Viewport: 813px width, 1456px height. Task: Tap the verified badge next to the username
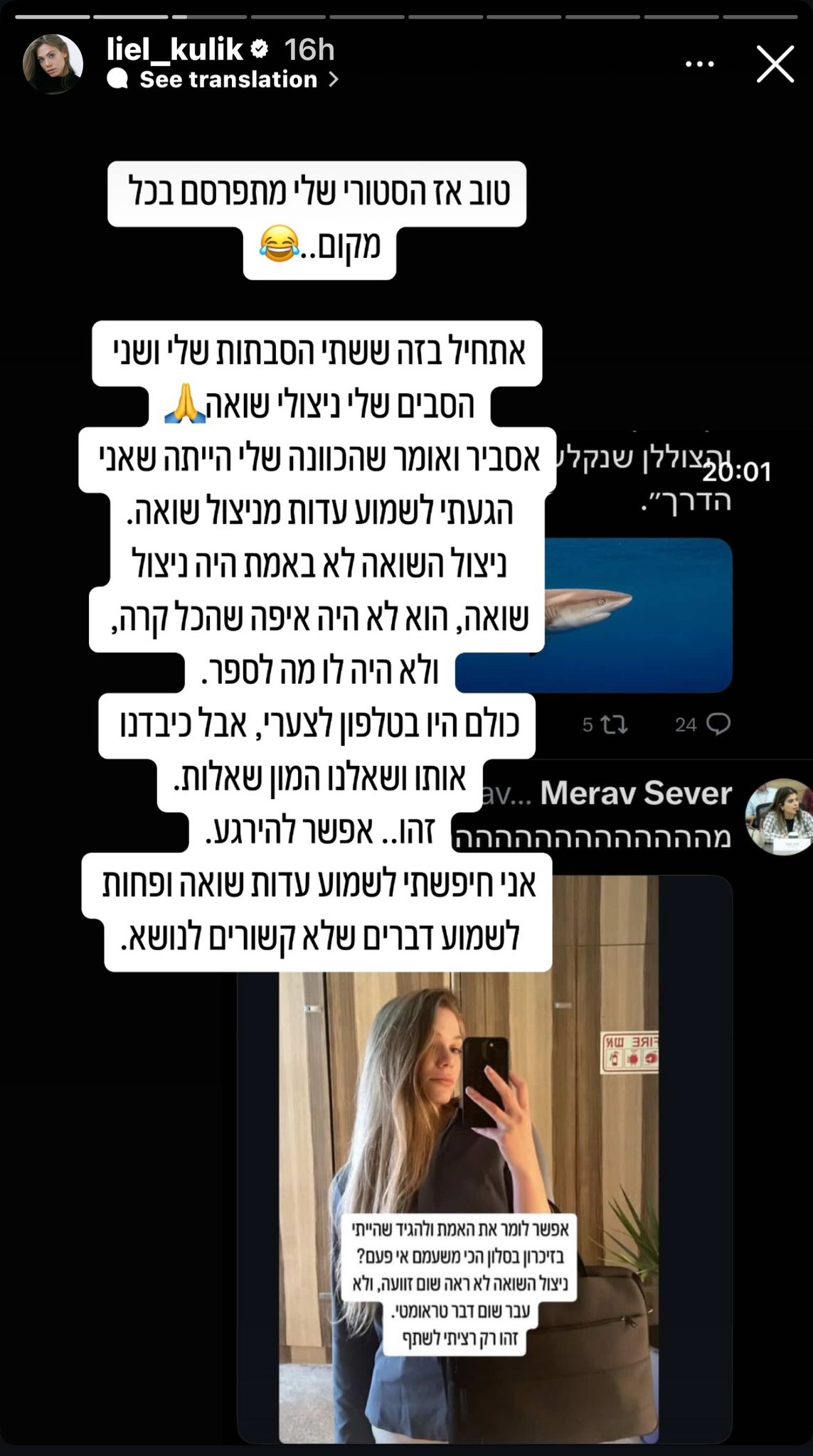coord(260,49)
